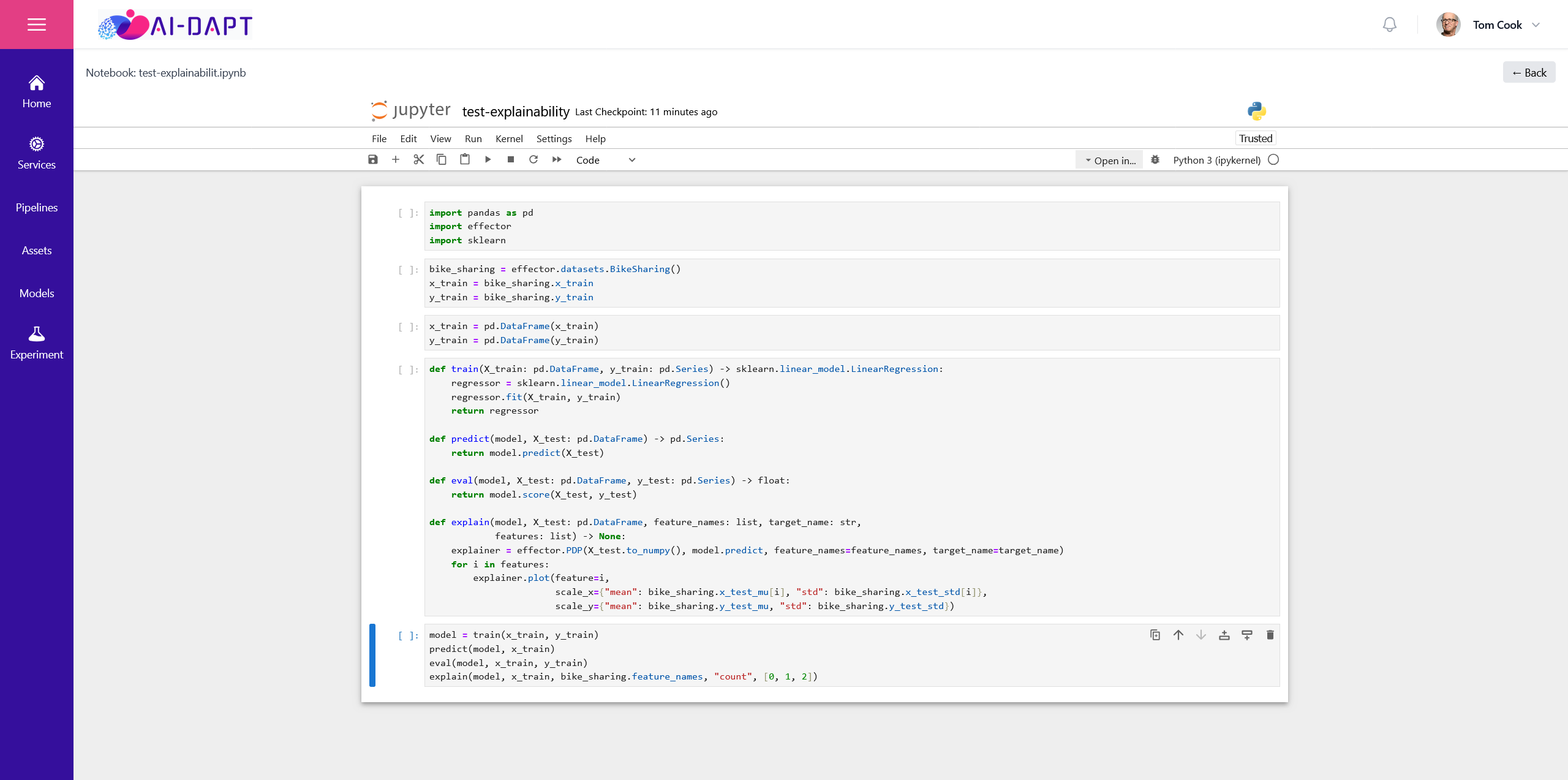Interrupt the kernel with the stop icon
This screenshot has height=780, width=1568.
coord(511,159)
